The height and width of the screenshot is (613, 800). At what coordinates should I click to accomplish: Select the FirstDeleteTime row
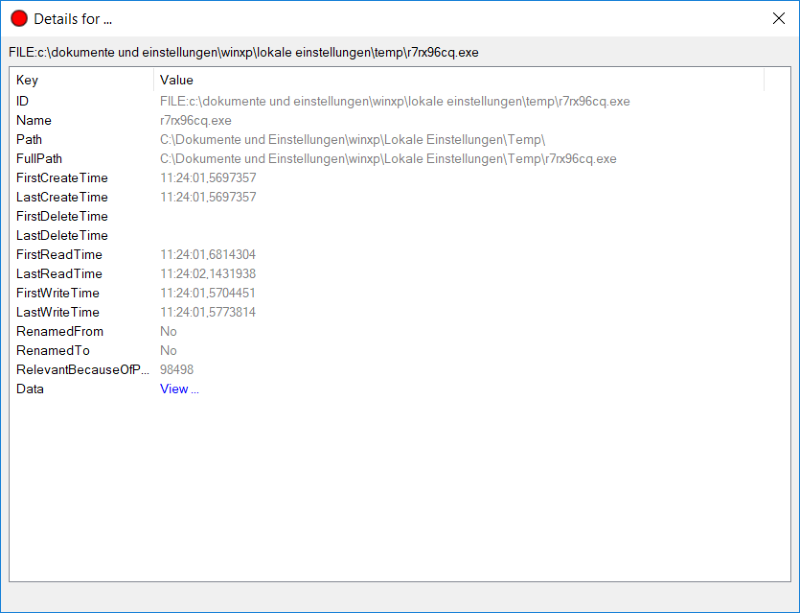(x=61, y=216)
